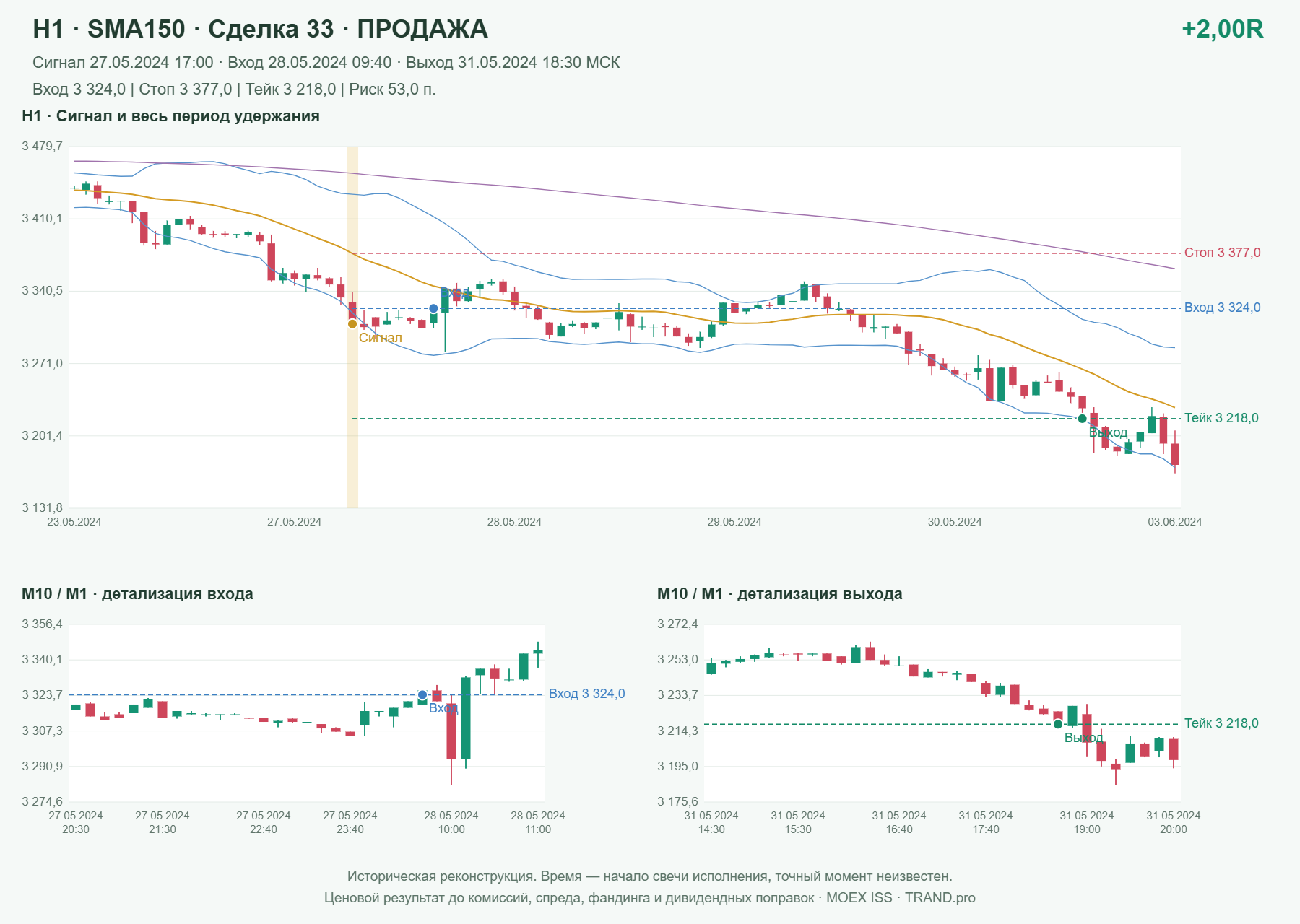This screenshot has height=924, width=1300.
Task: Click the blue entry dot on entry detail chart
Action: coord(422,695)
